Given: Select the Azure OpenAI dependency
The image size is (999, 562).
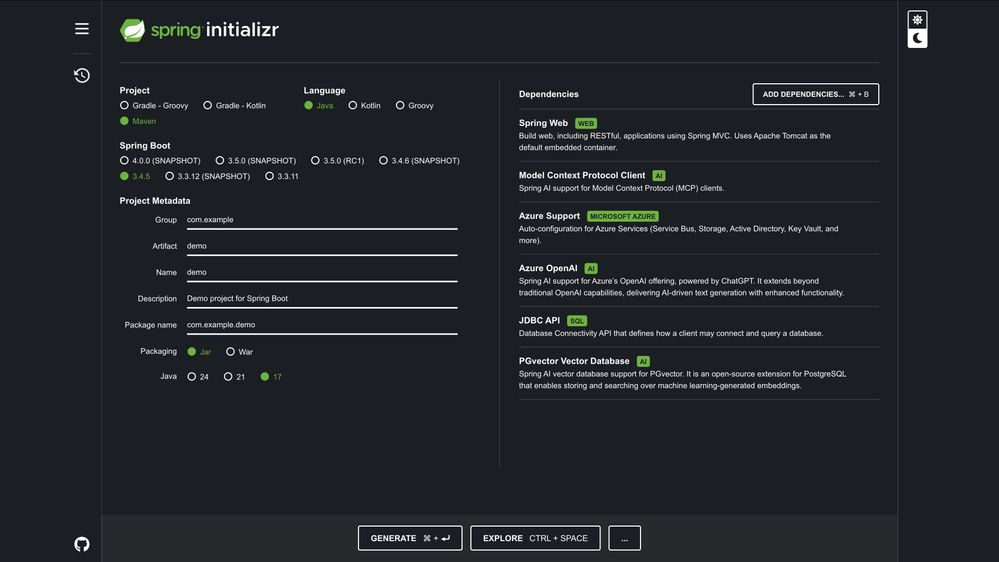Looking at the screenshot, I should point(698,280).
